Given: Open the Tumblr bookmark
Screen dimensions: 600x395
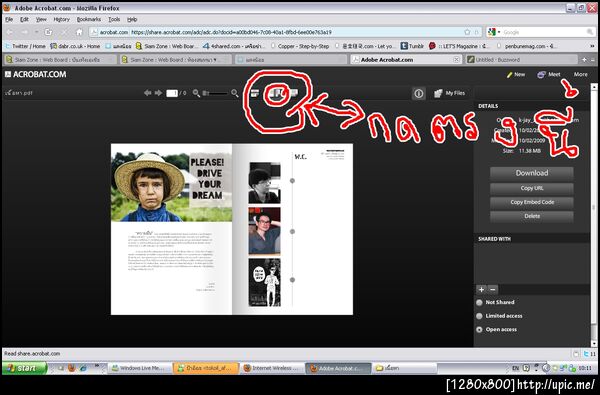Looking at the screenshot, I should tap(412, 46).
